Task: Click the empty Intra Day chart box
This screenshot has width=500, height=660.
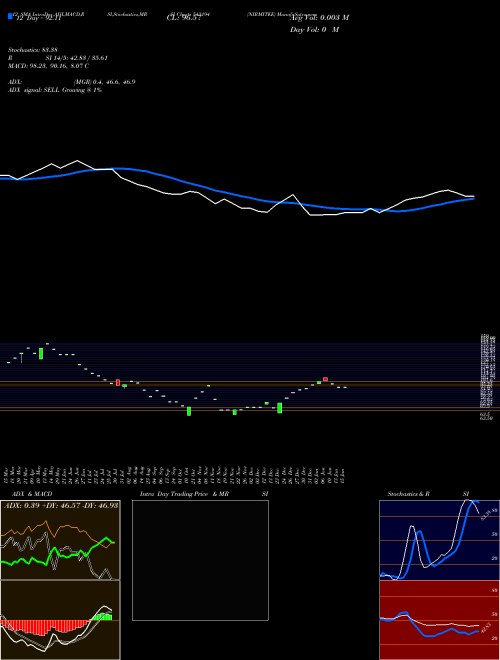Action: coord(200,560)
